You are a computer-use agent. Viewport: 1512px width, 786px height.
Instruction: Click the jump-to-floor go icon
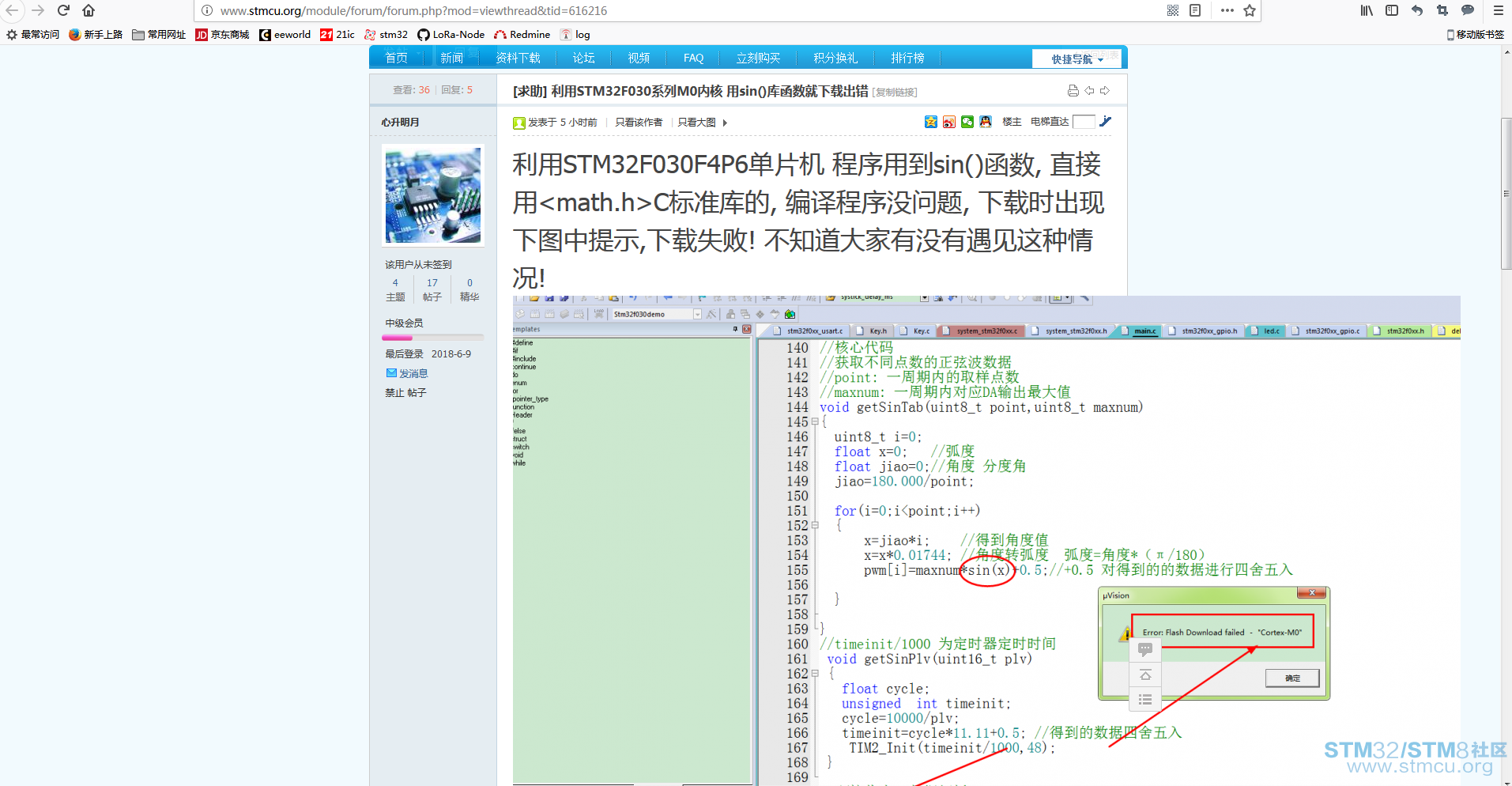1105,121
